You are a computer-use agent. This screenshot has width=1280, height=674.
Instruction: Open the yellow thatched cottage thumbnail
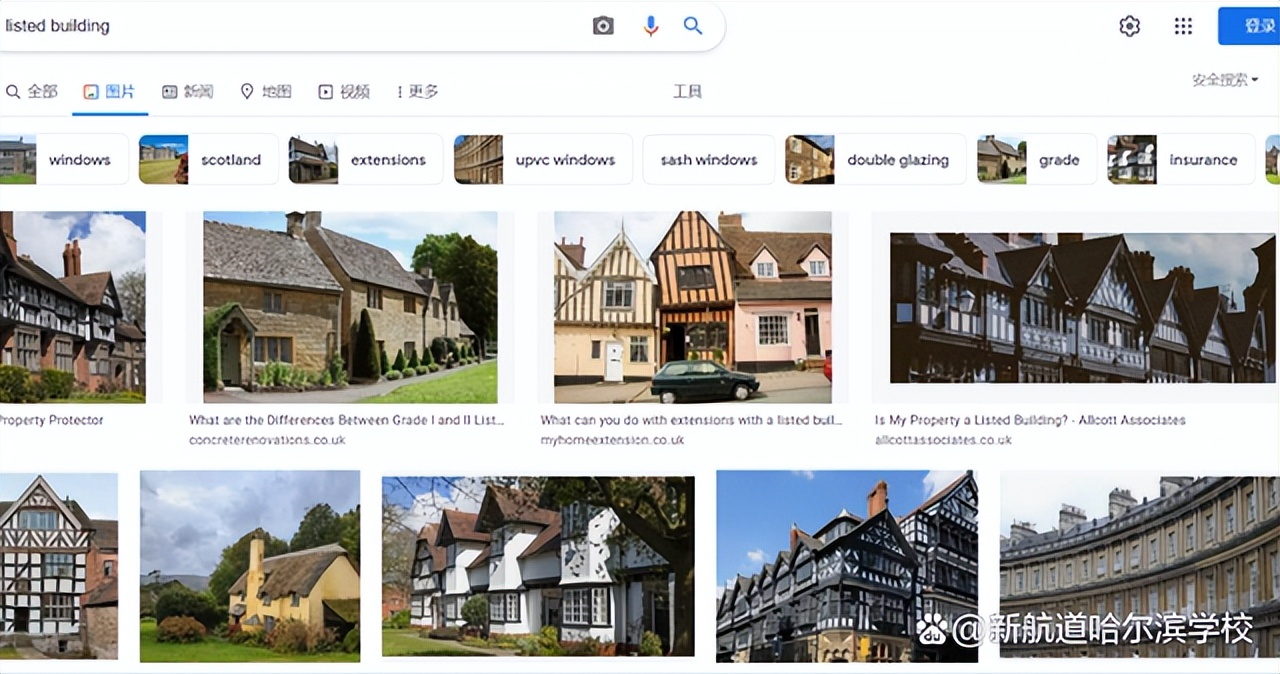coord(249,566)
